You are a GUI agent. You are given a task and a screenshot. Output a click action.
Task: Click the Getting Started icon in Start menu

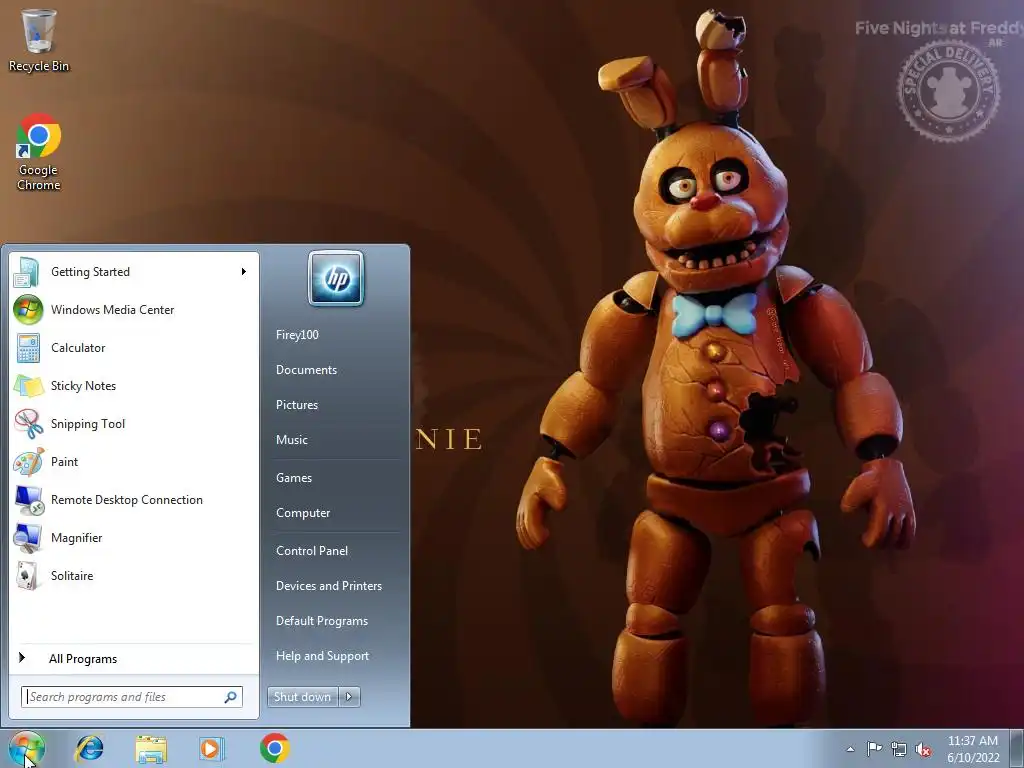tap(27, 272)
